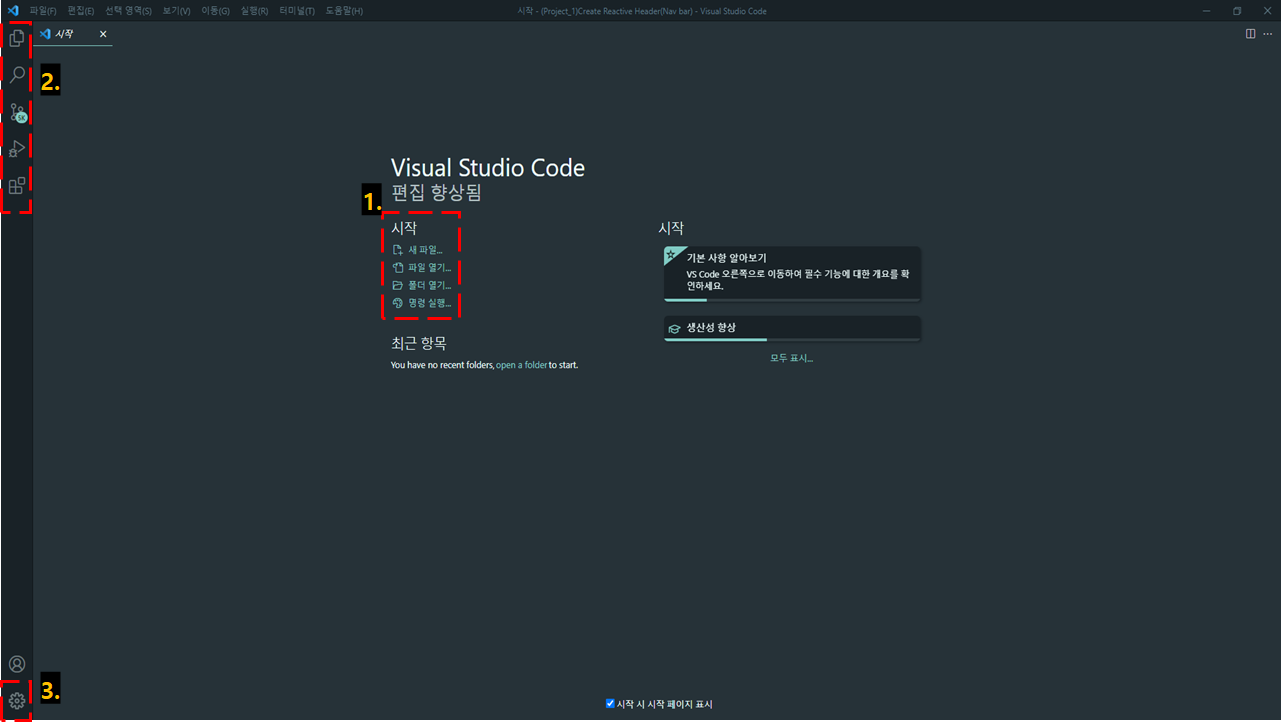Open the Explorer view in activity bar

click(x=17, y=38)
